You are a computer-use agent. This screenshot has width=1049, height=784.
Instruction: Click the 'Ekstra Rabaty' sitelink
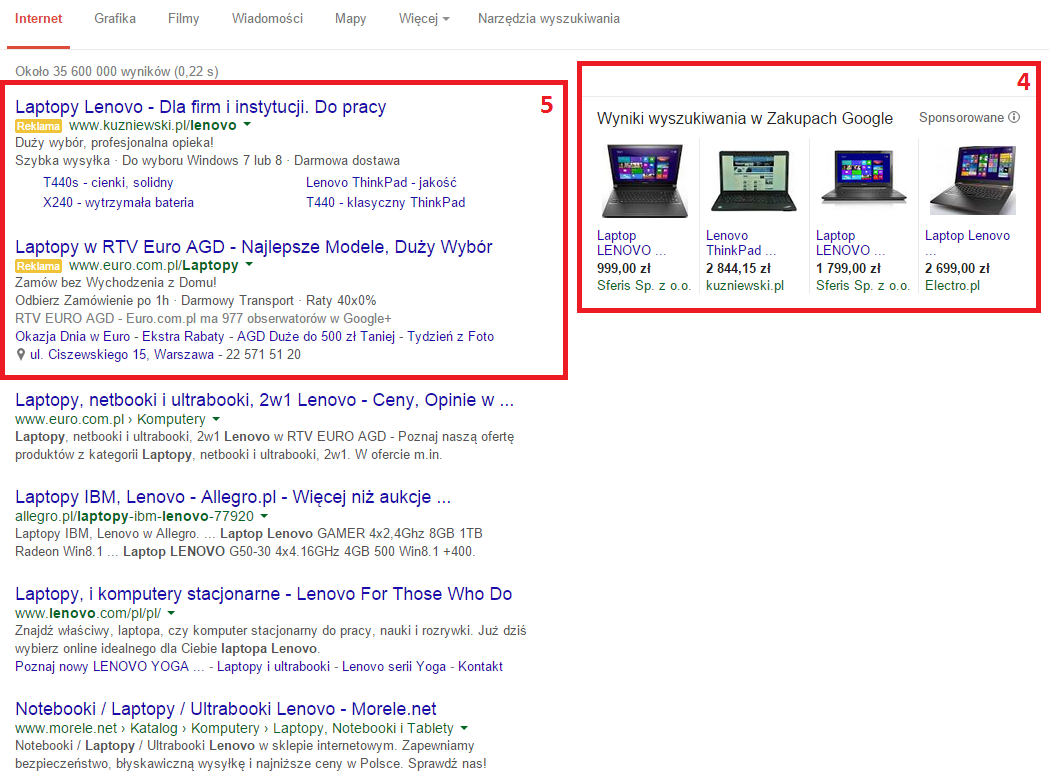click(x=183, y=336)
